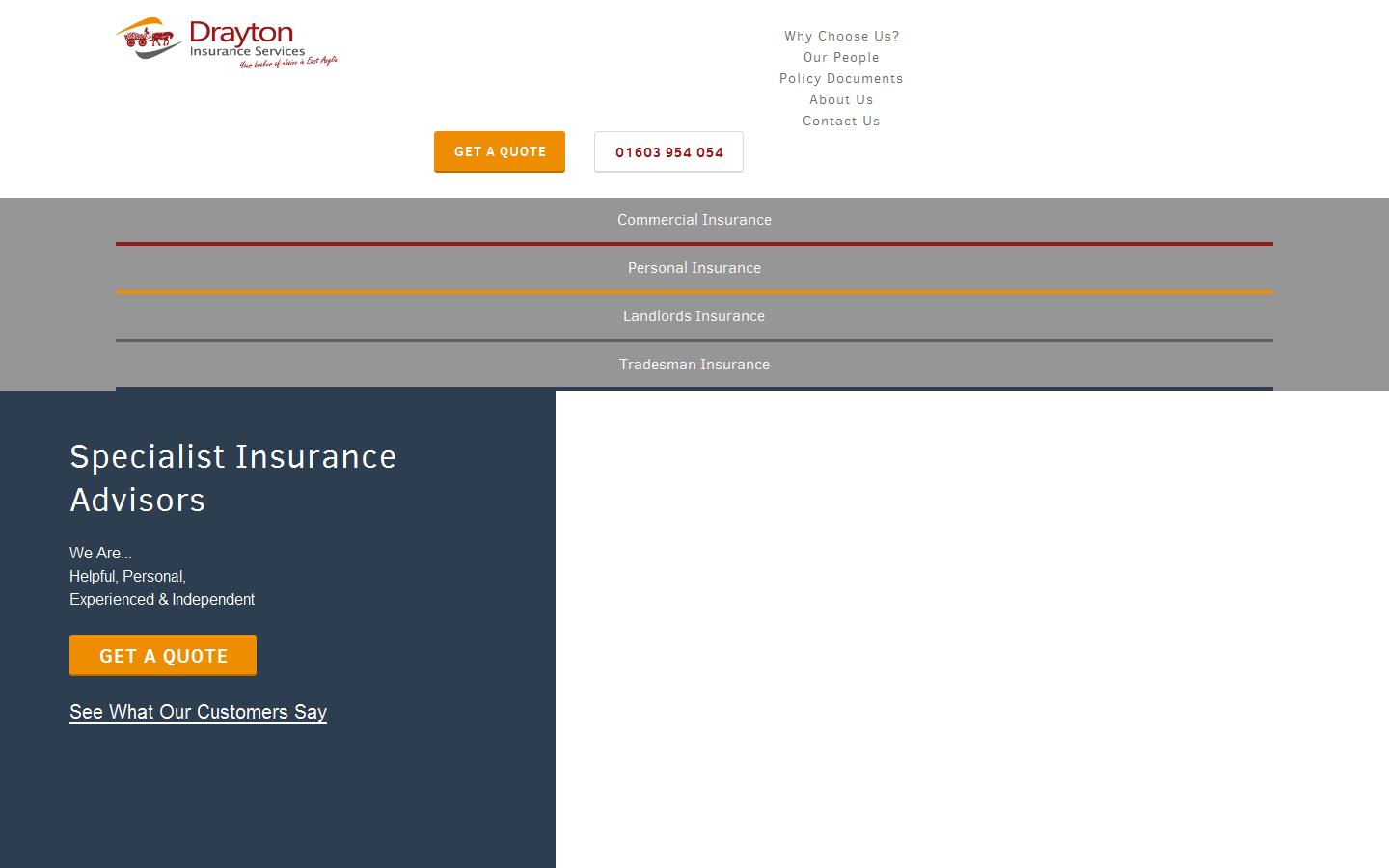The height and width of the screenshot is (868, 1389).
Task: Select the Tradesman Insurance menu item
Action: point(694,364)
